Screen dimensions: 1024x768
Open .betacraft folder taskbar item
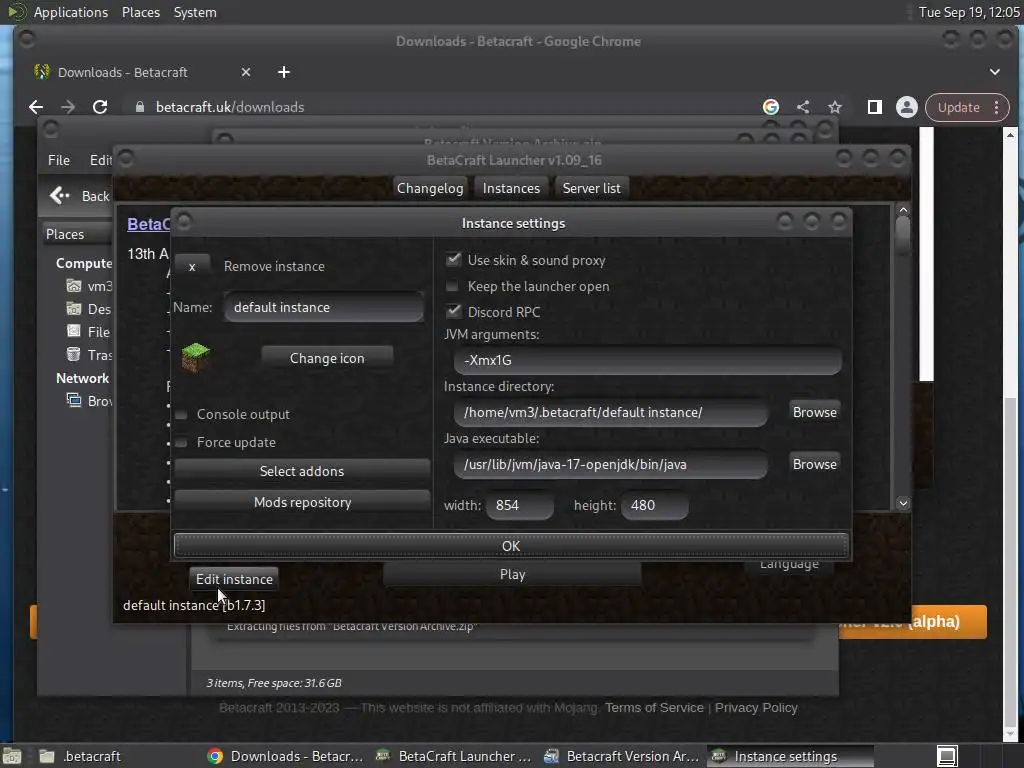tap(80, 756)
